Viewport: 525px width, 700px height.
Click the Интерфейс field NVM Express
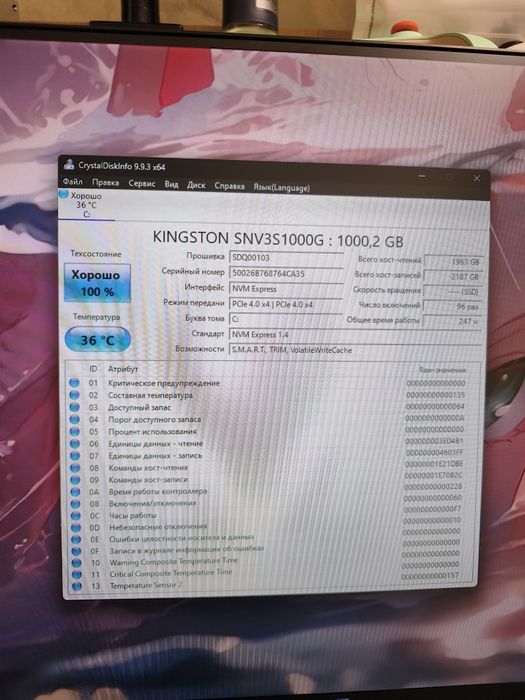pos(286,289)
